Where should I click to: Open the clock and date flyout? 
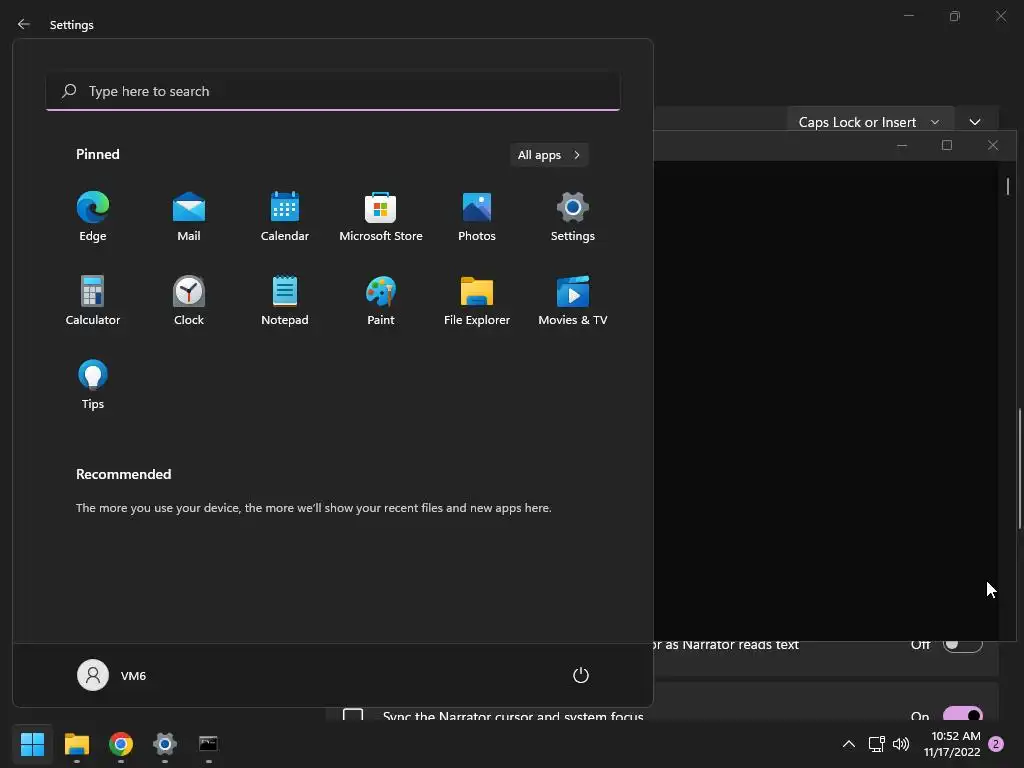[x=953, y=744]
